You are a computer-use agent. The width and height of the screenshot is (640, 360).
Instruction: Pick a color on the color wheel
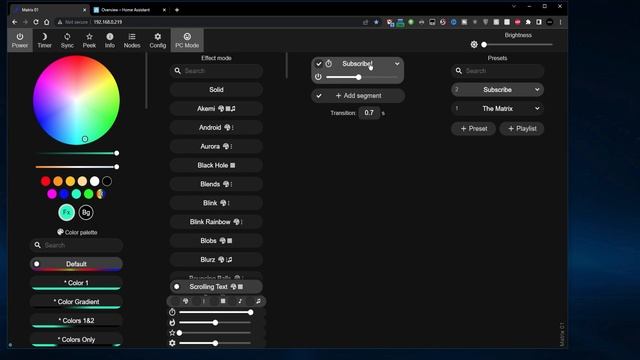coord(76,100)
